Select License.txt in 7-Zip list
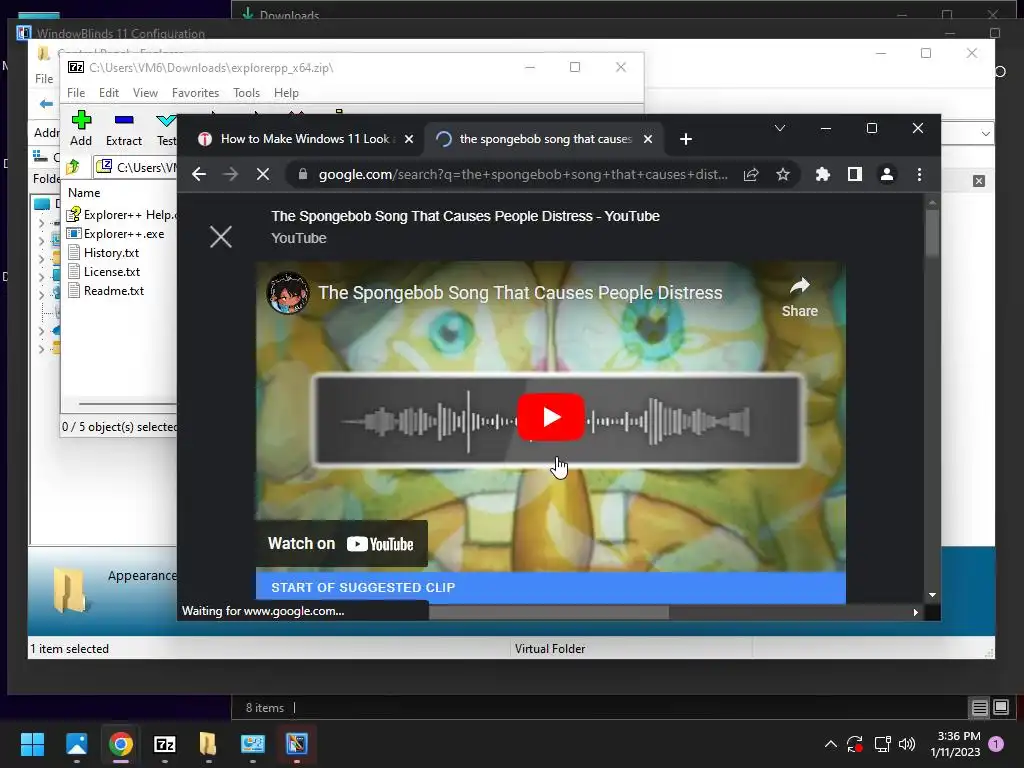 tap(104, 272)
